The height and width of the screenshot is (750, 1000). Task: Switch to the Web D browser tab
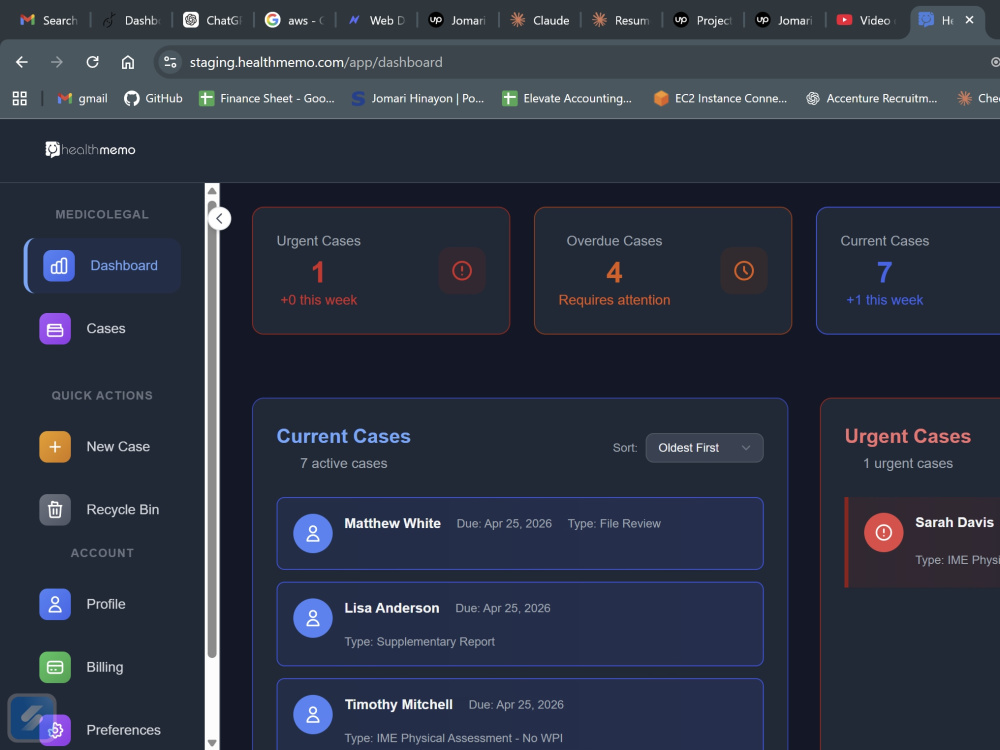pos(376,20)
